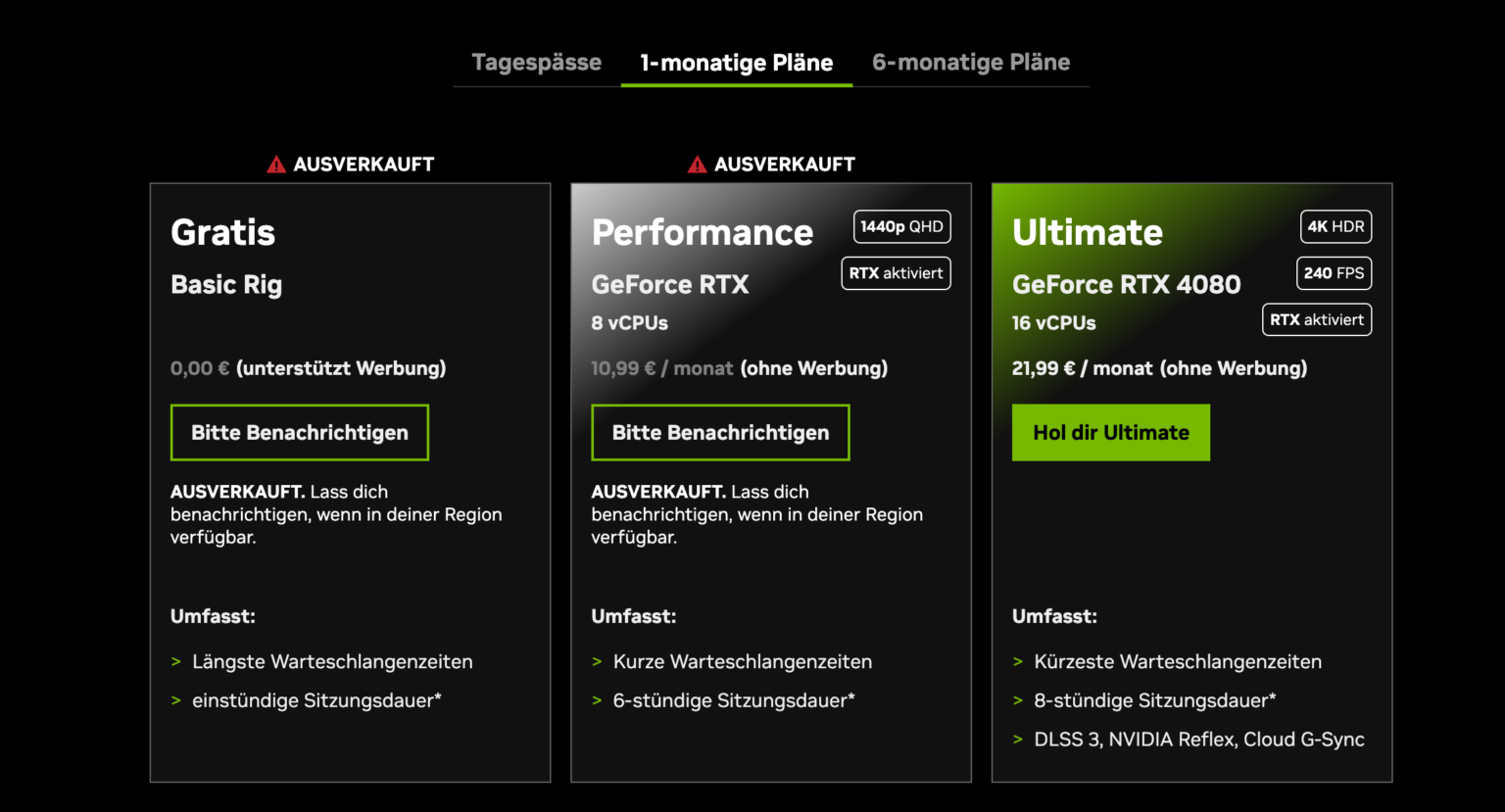Click the red warning icon above Gratis plan
The width and height of the screenshot is (1505, 812).
pos(277,164)
